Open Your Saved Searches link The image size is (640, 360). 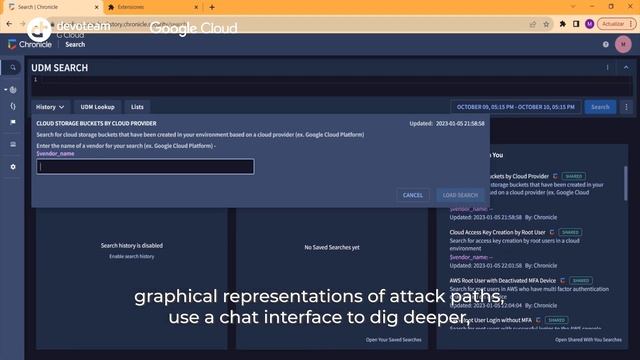coord(393,340)
